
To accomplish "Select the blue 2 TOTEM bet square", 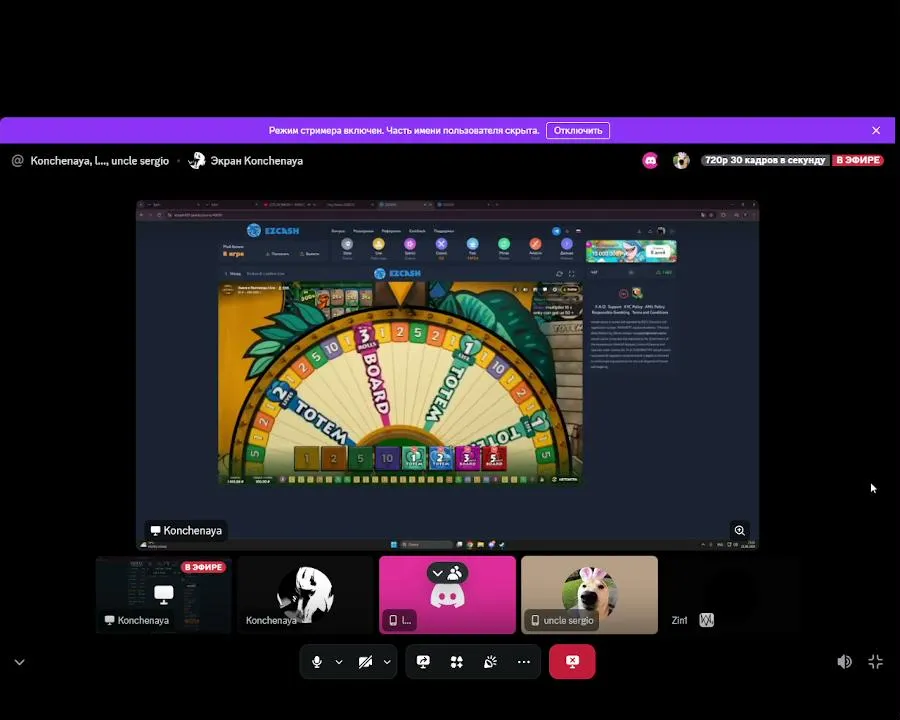I will 441,458.
